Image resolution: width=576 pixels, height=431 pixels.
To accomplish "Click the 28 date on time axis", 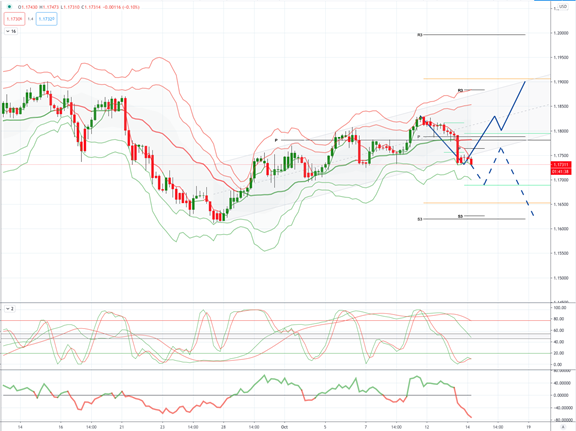I will click(x=223, y=427).
